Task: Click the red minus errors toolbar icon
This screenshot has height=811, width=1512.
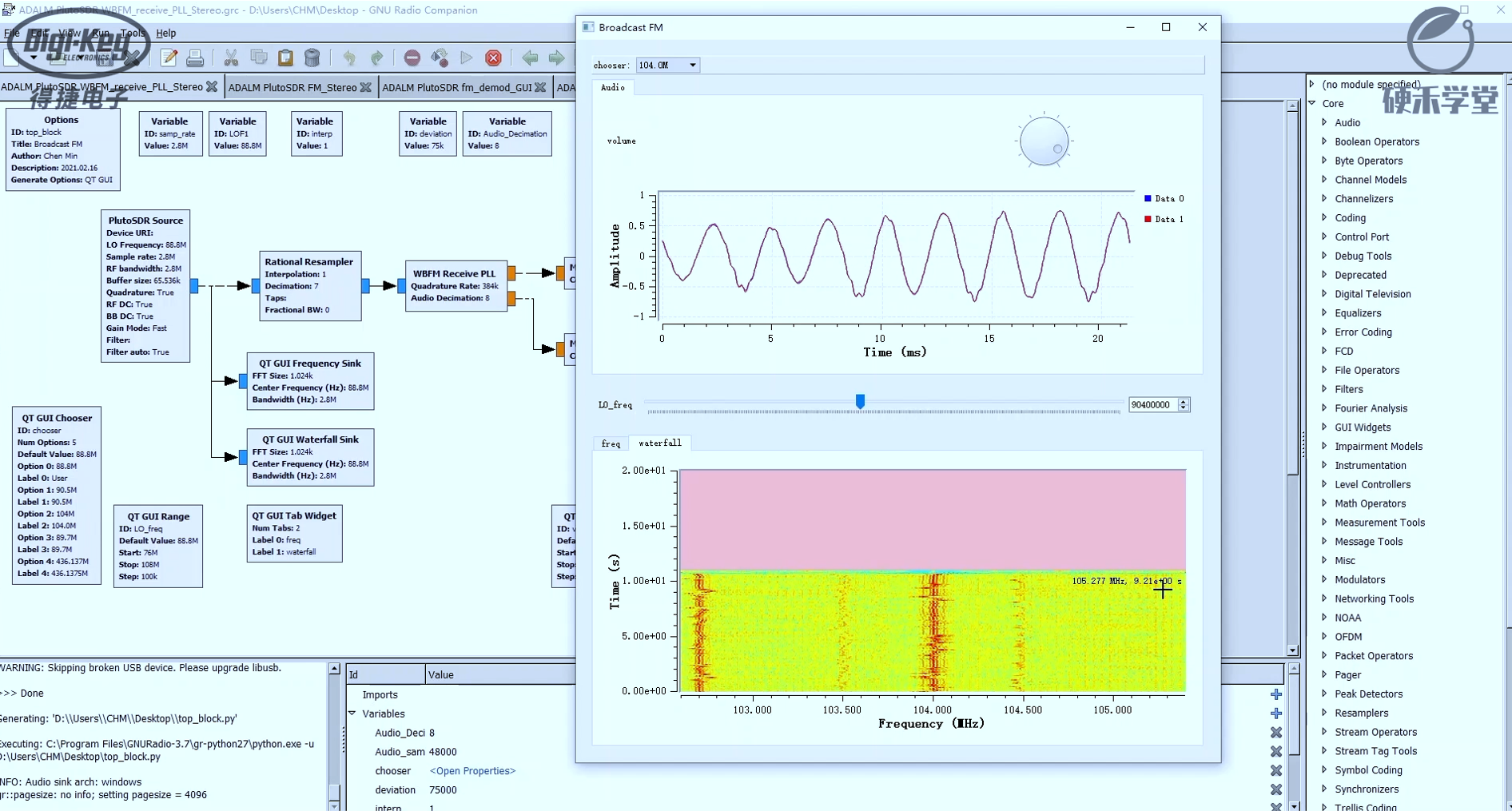Action: (x=412, y=58)
